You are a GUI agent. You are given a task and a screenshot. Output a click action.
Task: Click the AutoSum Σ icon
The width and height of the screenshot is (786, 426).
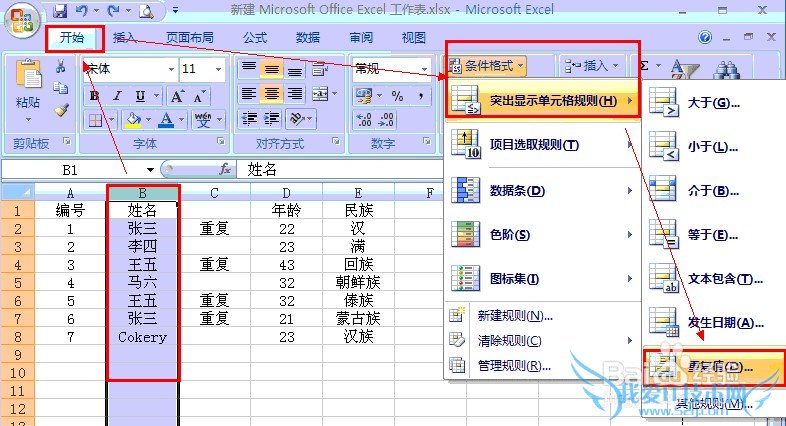[x=645, y=65]
